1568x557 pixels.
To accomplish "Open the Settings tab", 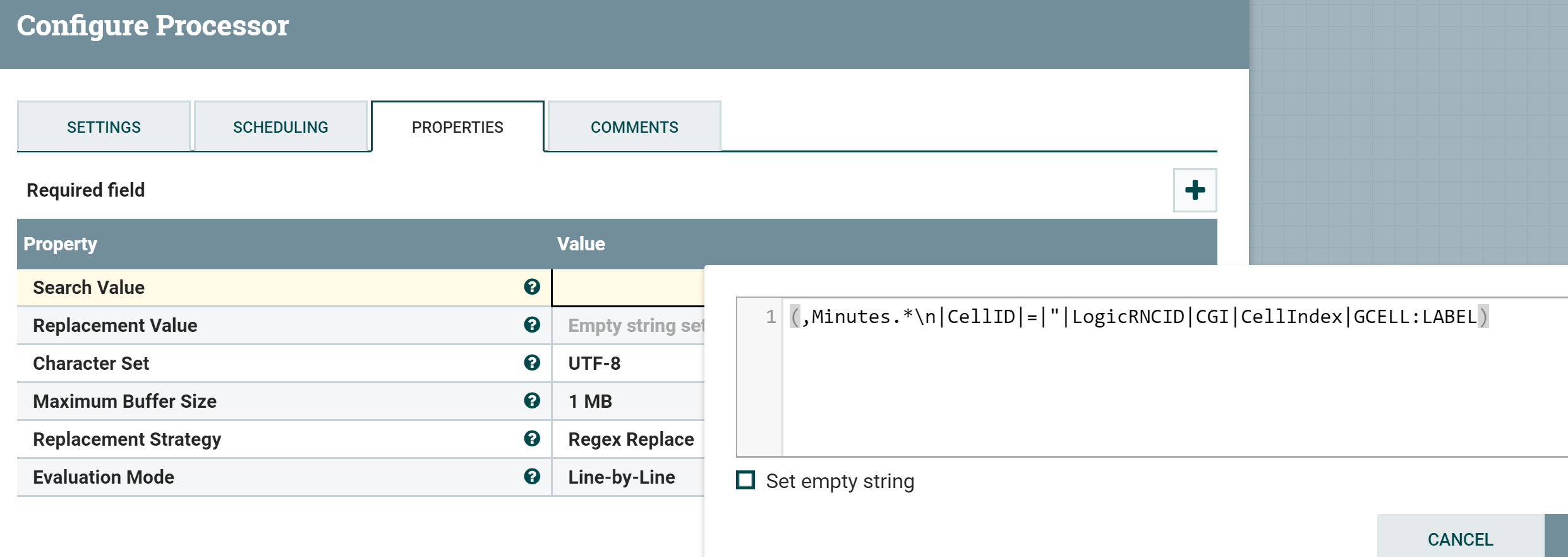I will coord(104,127).
